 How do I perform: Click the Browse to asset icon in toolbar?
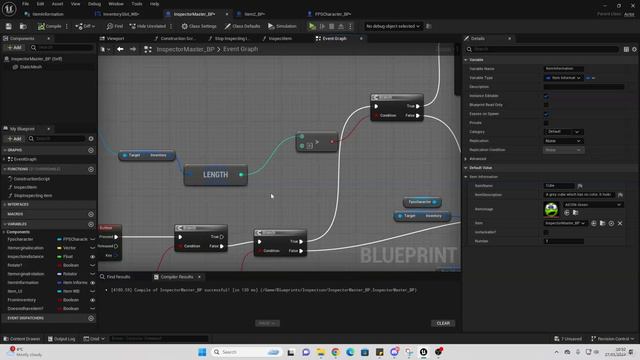point(23,26)
